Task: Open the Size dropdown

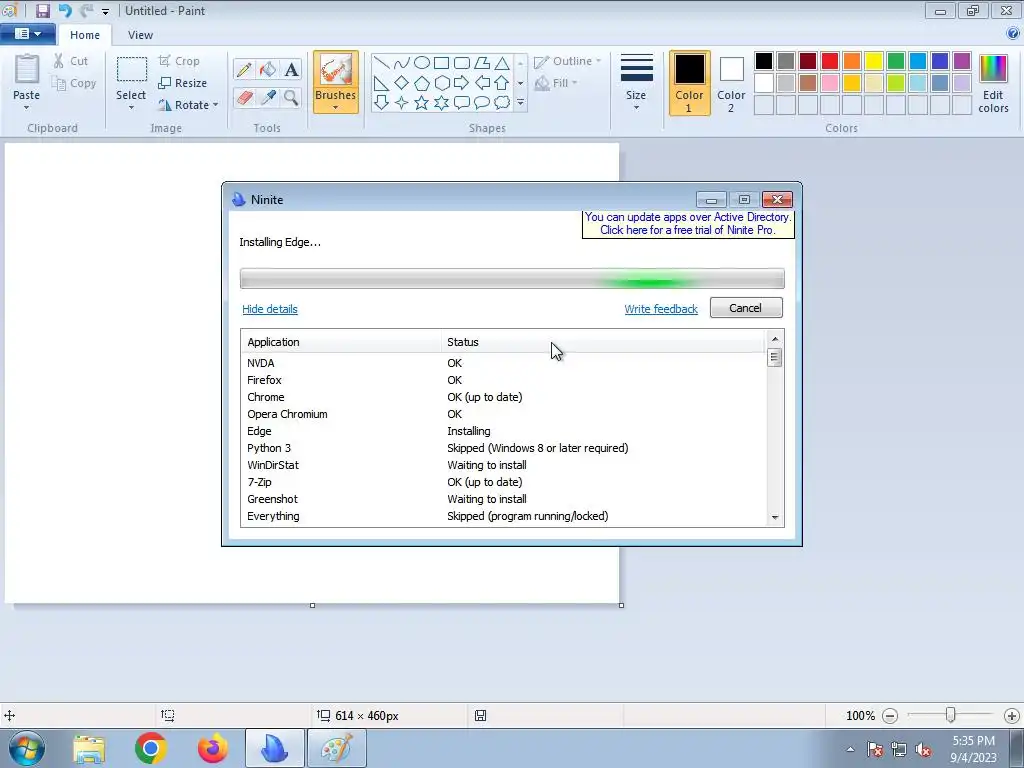Action: [x=636, y=84]
